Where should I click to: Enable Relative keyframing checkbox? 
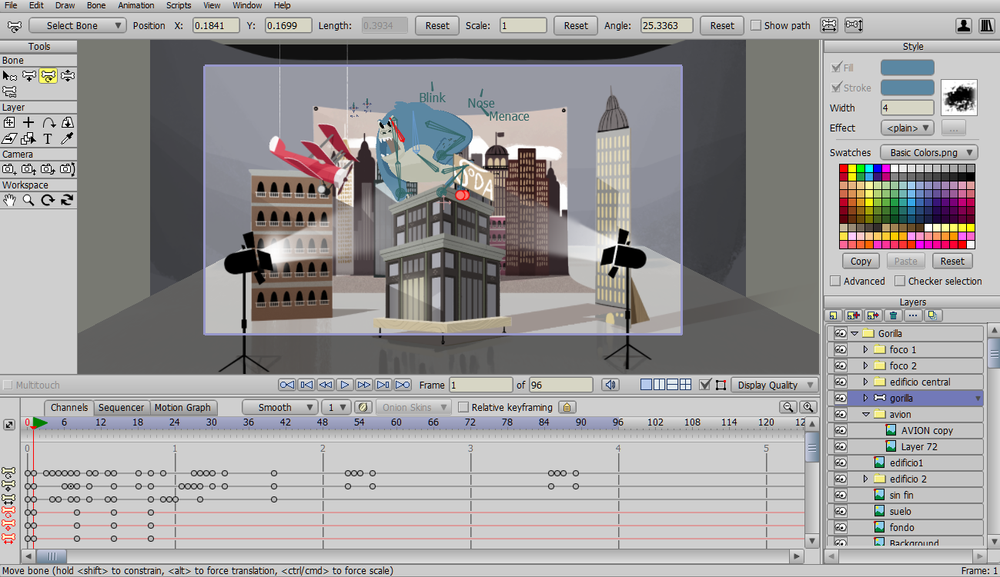point(464,407)
